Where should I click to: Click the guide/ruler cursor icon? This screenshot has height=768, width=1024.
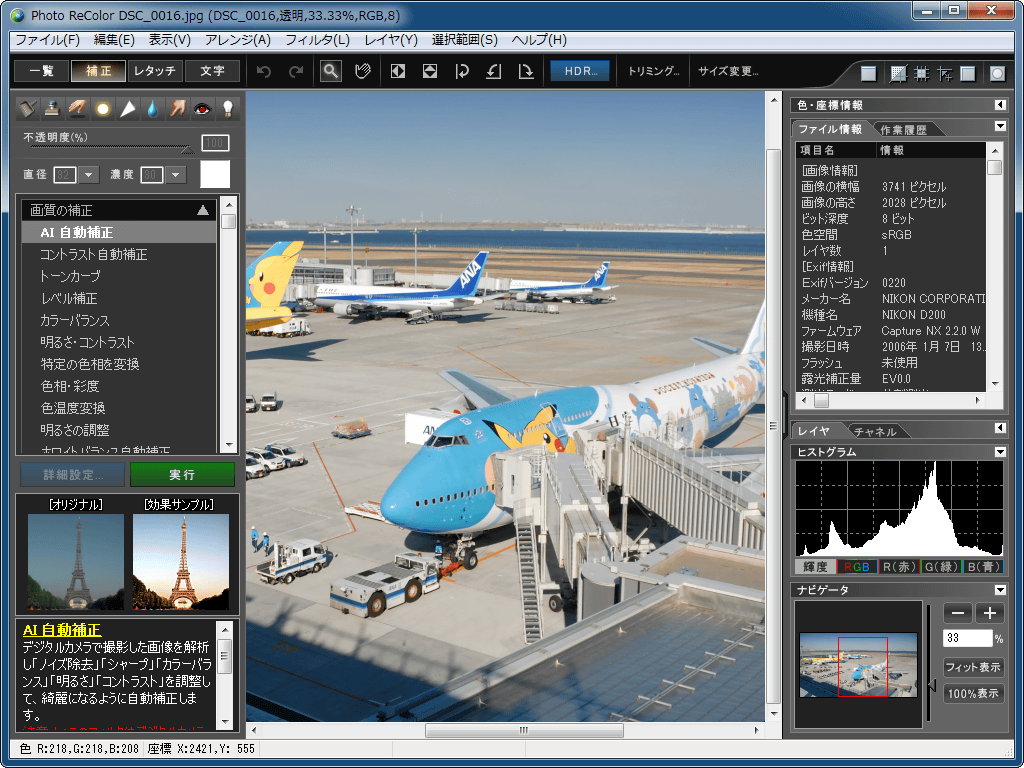[x=945, y=74]
